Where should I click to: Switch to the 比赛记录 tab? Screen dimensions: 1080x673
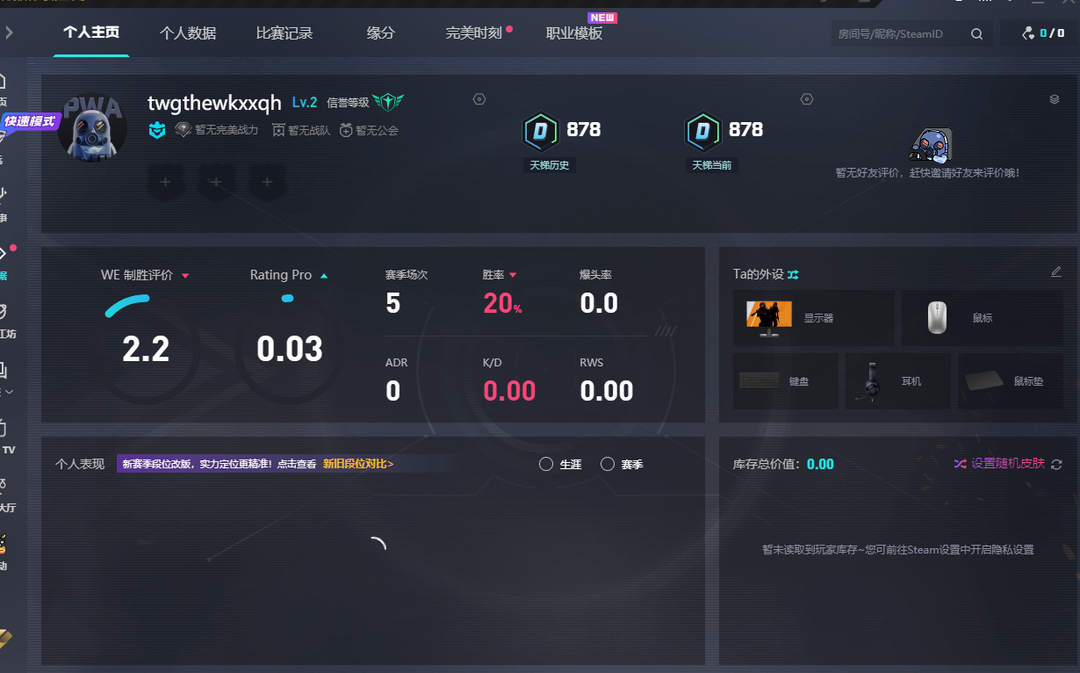(x=284, y=33)
